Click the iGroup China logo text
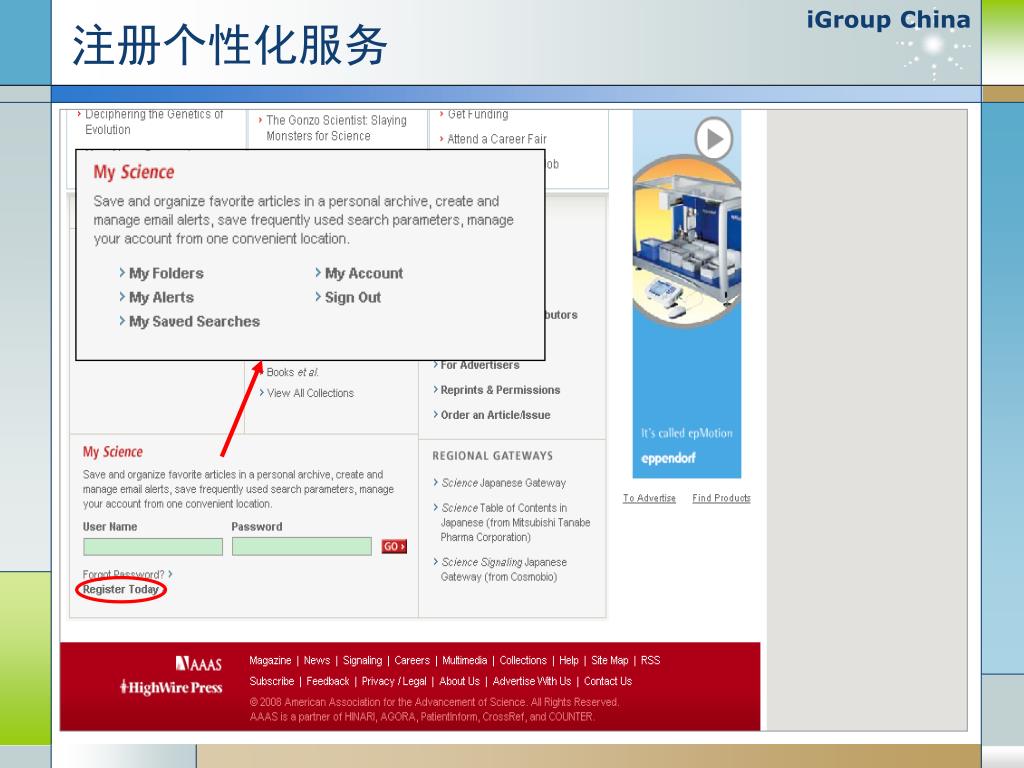 tap(888, 20)
